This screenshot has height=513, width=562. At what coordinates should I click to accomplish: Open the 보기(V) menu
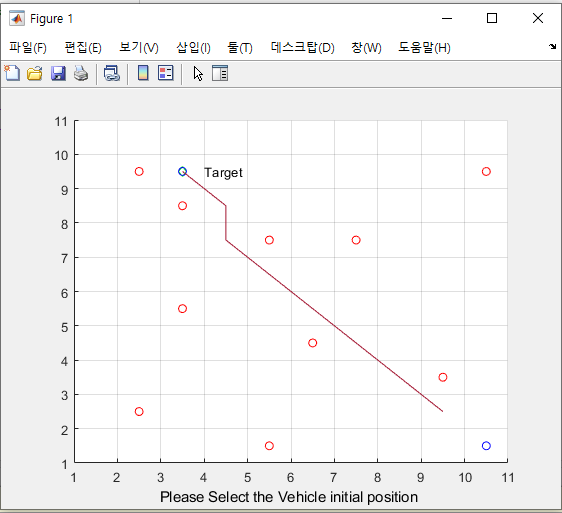(139, 47)
